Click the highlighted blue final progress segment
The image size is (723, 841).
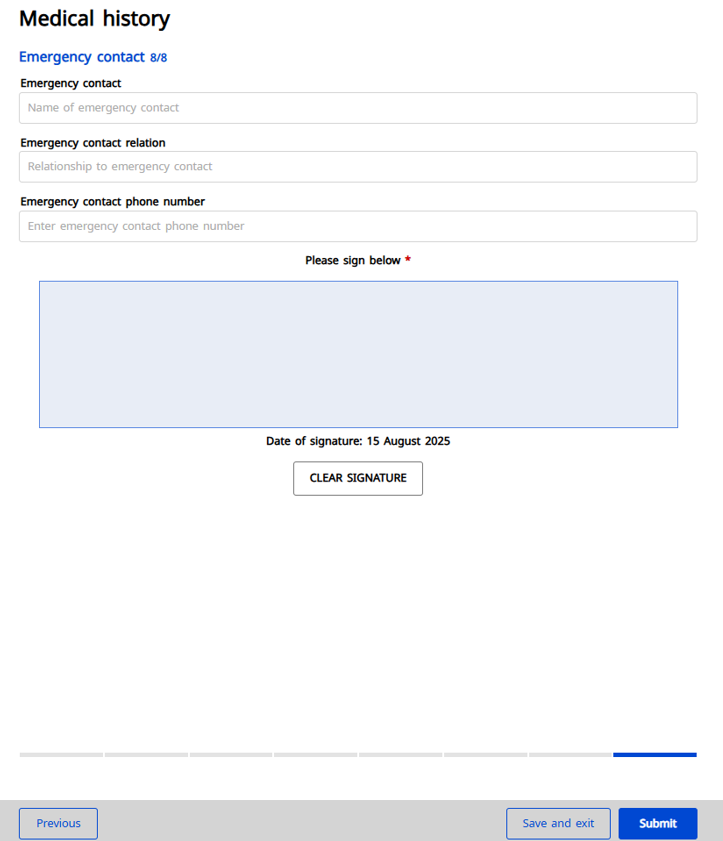tap(655, 755)
